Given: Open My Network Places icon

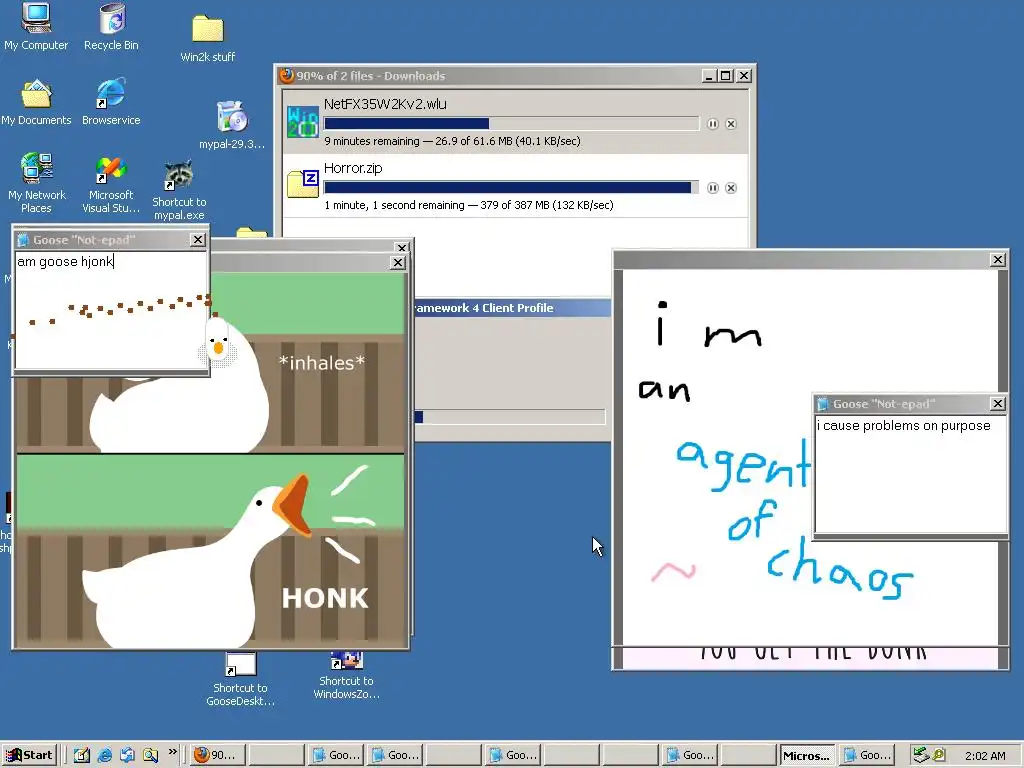Looking at the screenshot, I should tap(37, 182).
